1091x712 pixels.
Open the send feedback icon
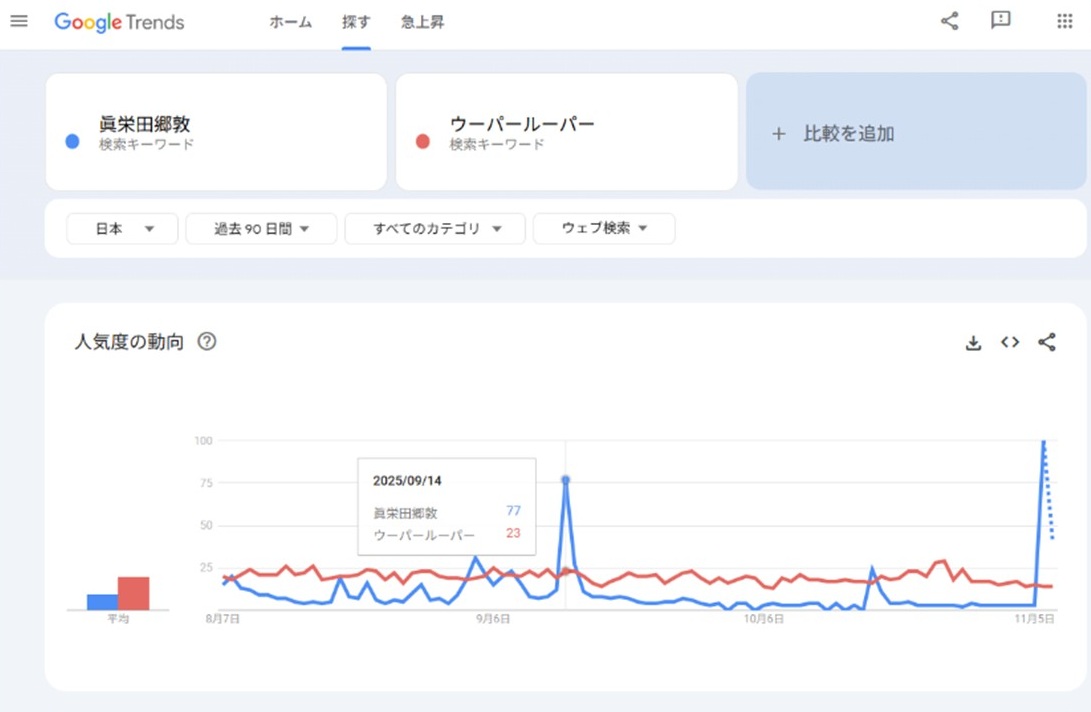1000,21
